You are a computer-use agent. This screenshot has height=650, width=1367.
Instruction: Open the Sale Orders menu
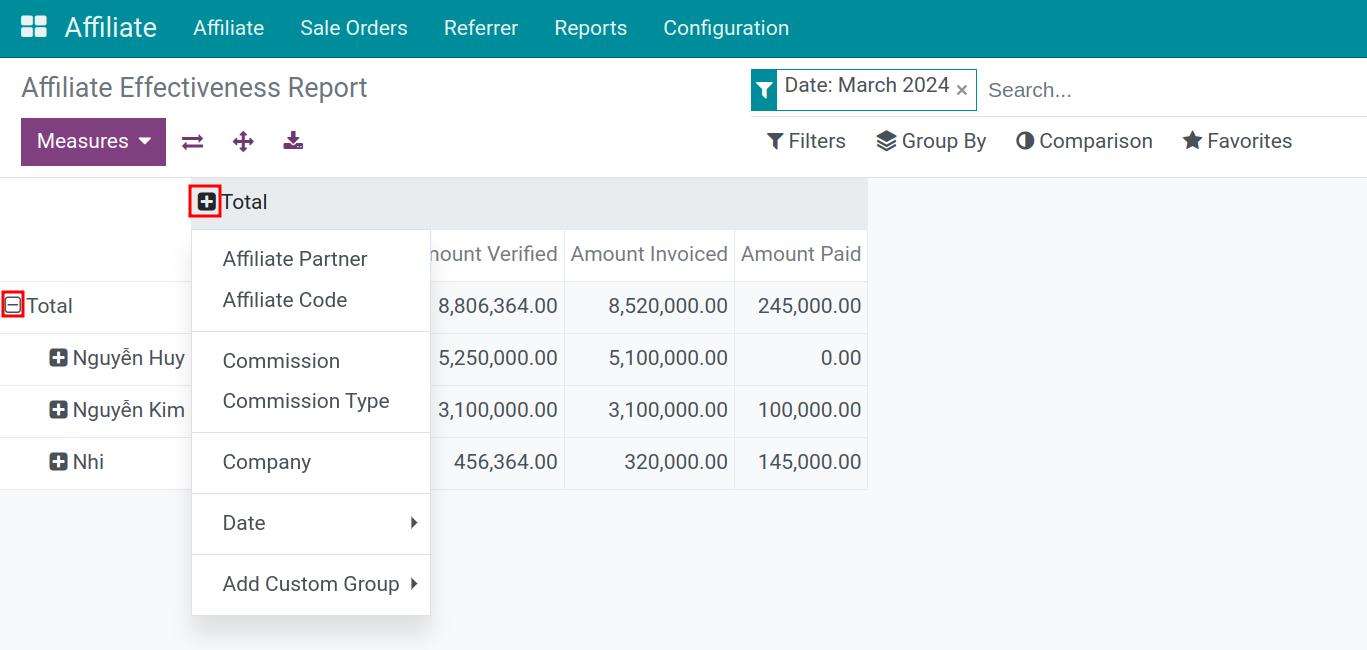tap(354, 28)
